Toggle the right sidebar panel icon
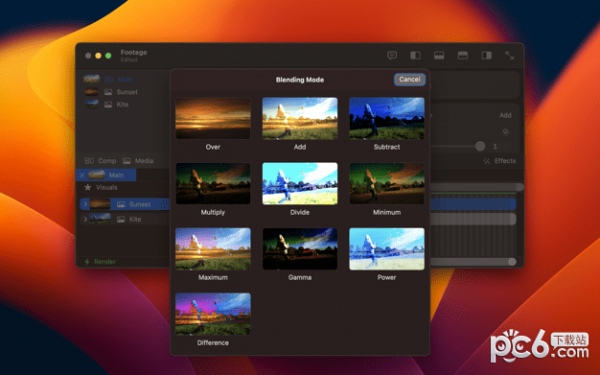 tap(486, 55)
